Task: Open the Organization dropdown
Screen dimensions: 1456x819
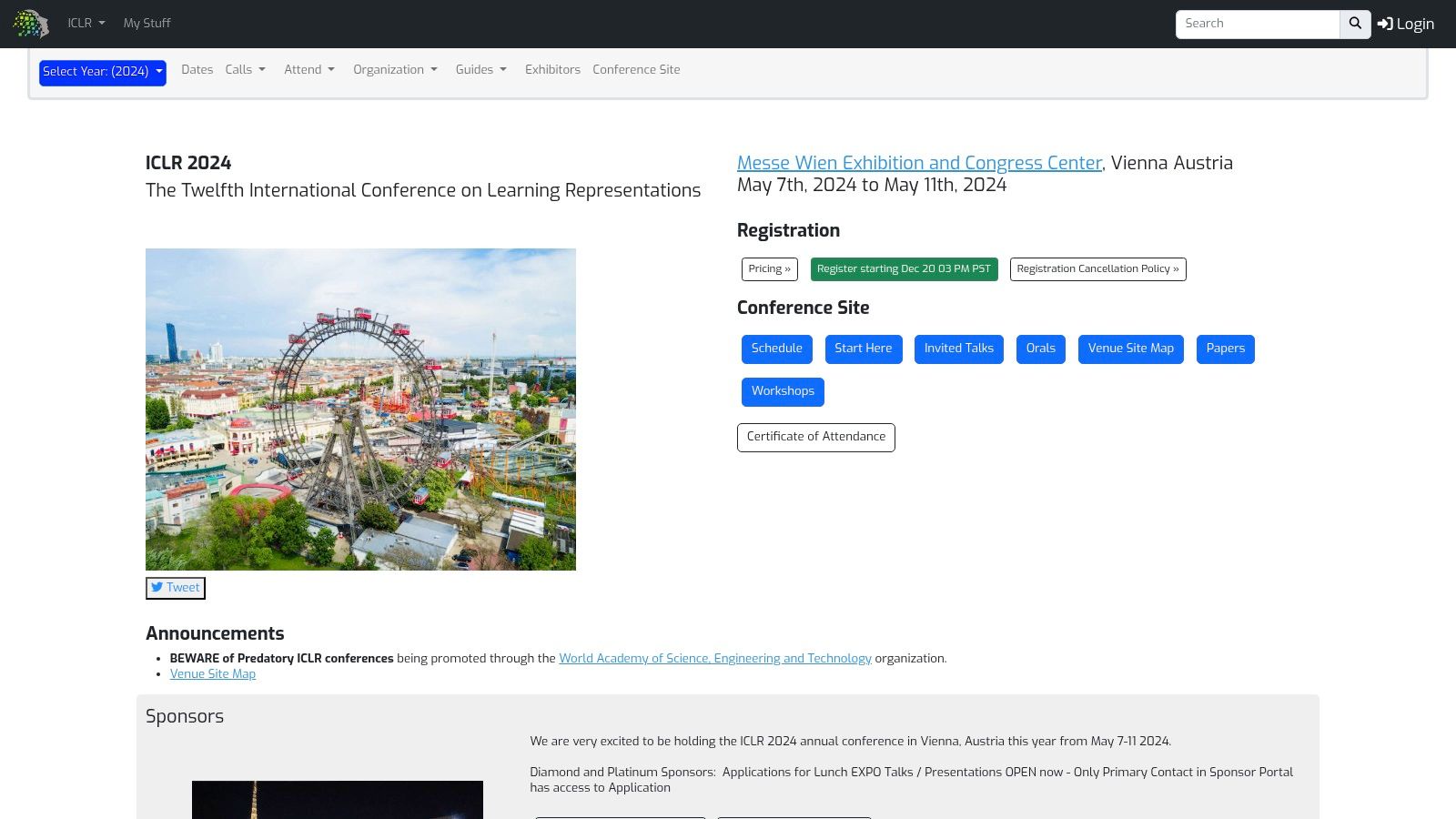Action: [395, 70]
